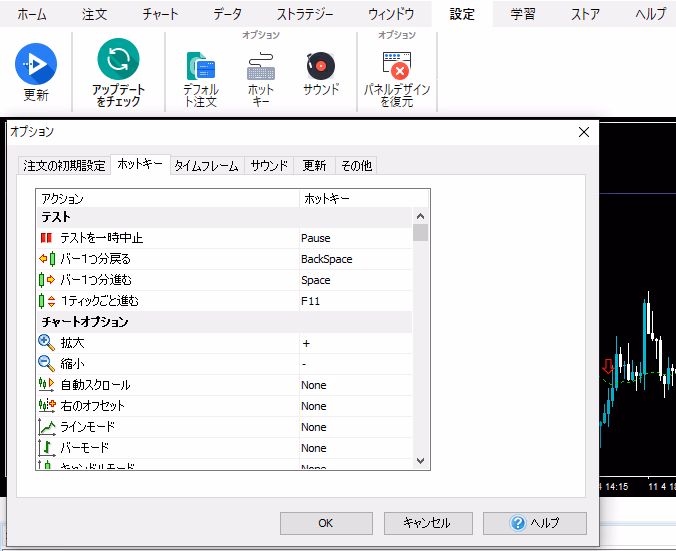The height and width of the screenshot is (551, 676).
Task: Select the 拡大 zoom-in row icon
Action: pos(46,343)
